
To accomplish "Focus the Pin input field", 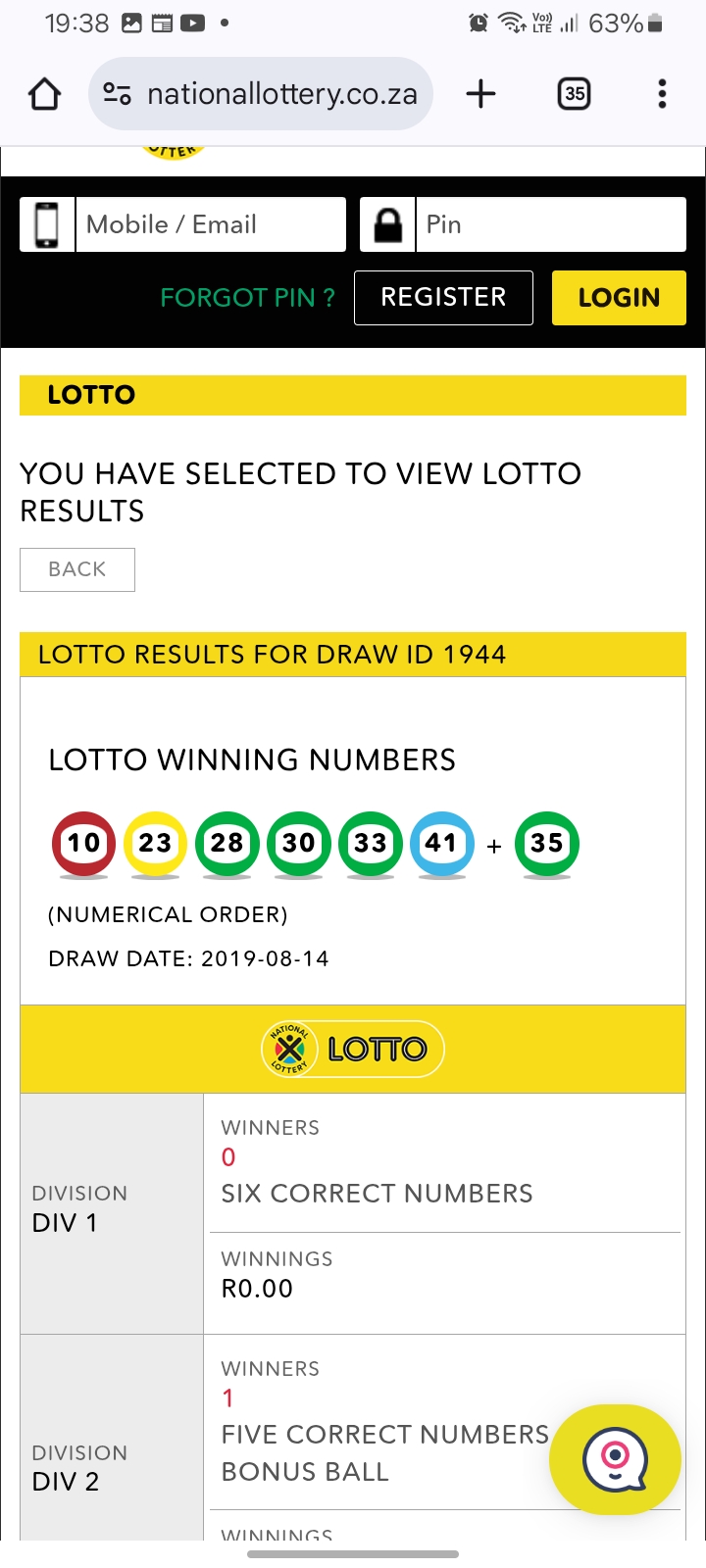I will 551,224.
